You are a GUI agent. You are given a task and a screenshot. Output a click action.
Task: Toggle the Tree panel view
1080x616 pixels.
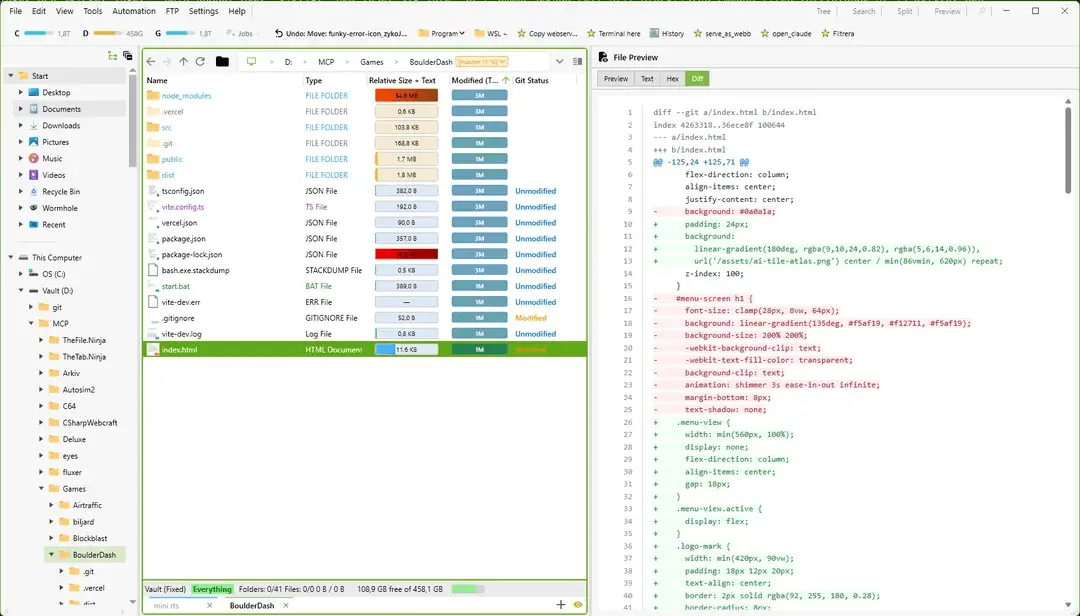[x=823, y=11]
